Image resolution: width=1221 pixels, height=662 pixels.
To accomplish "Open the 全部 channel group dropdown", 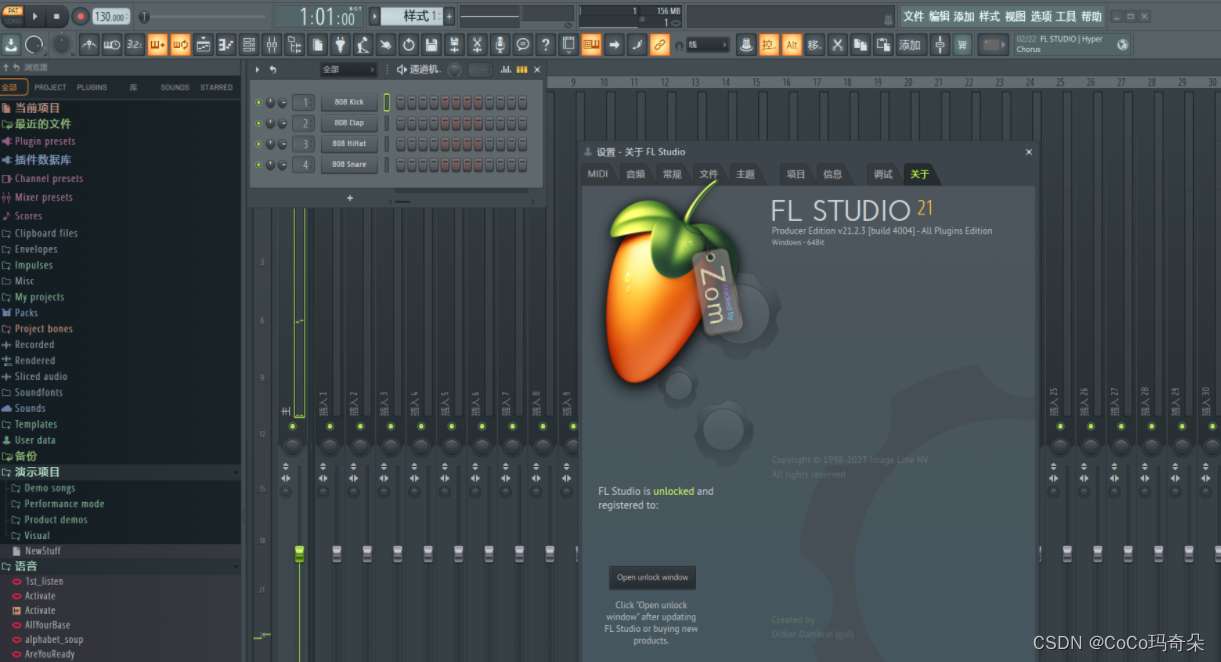I will pyautogui.click(x=348, y=70).
